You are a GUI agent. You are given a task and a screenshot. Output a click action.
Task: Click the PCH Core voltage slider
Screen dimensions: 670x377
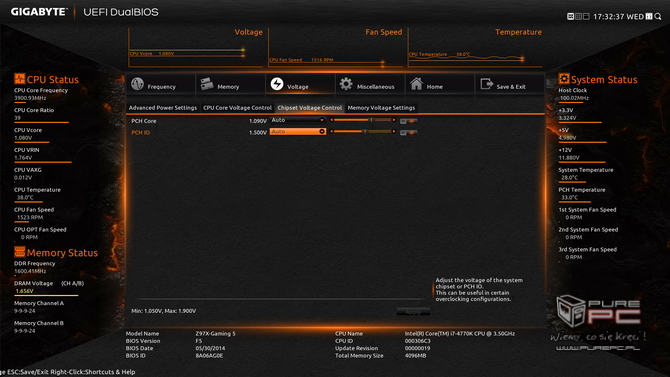click(362, 120)
